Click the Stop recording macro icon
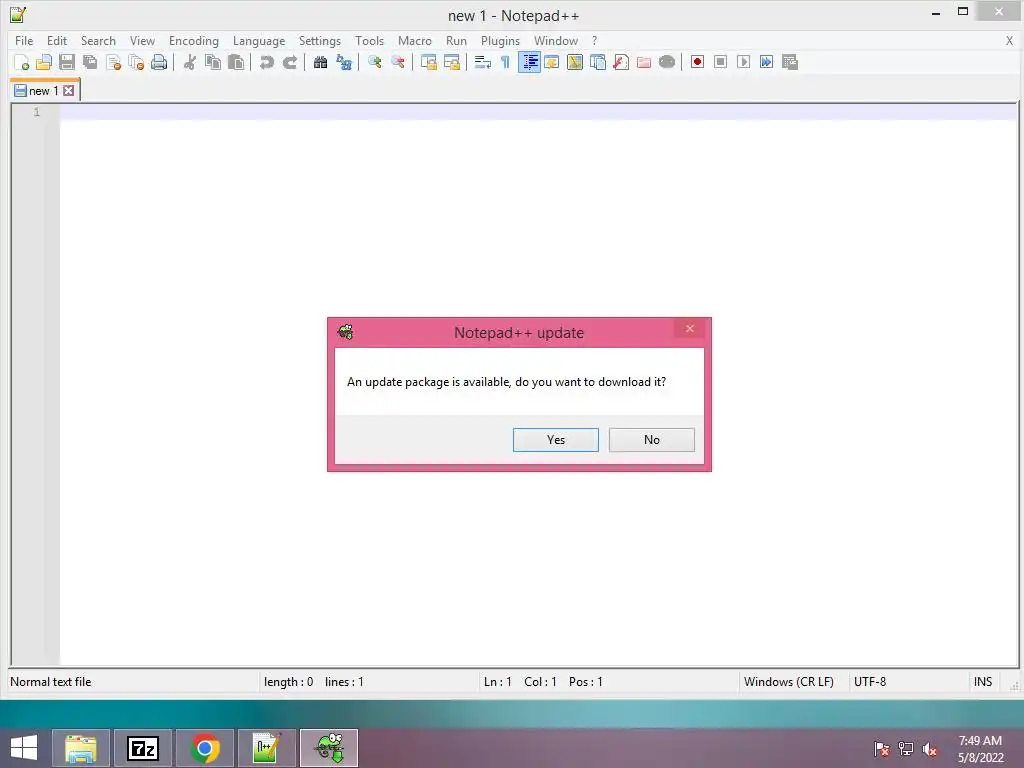 click(720, 62)
